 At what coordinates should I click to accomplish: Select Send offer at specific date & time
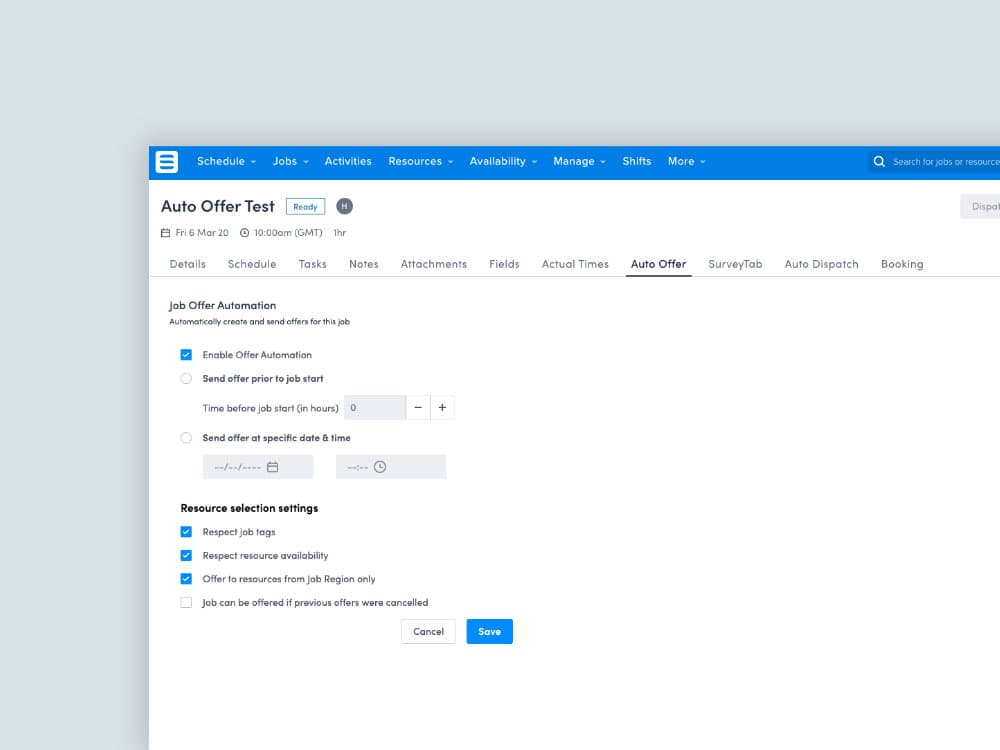pos(186,438)
